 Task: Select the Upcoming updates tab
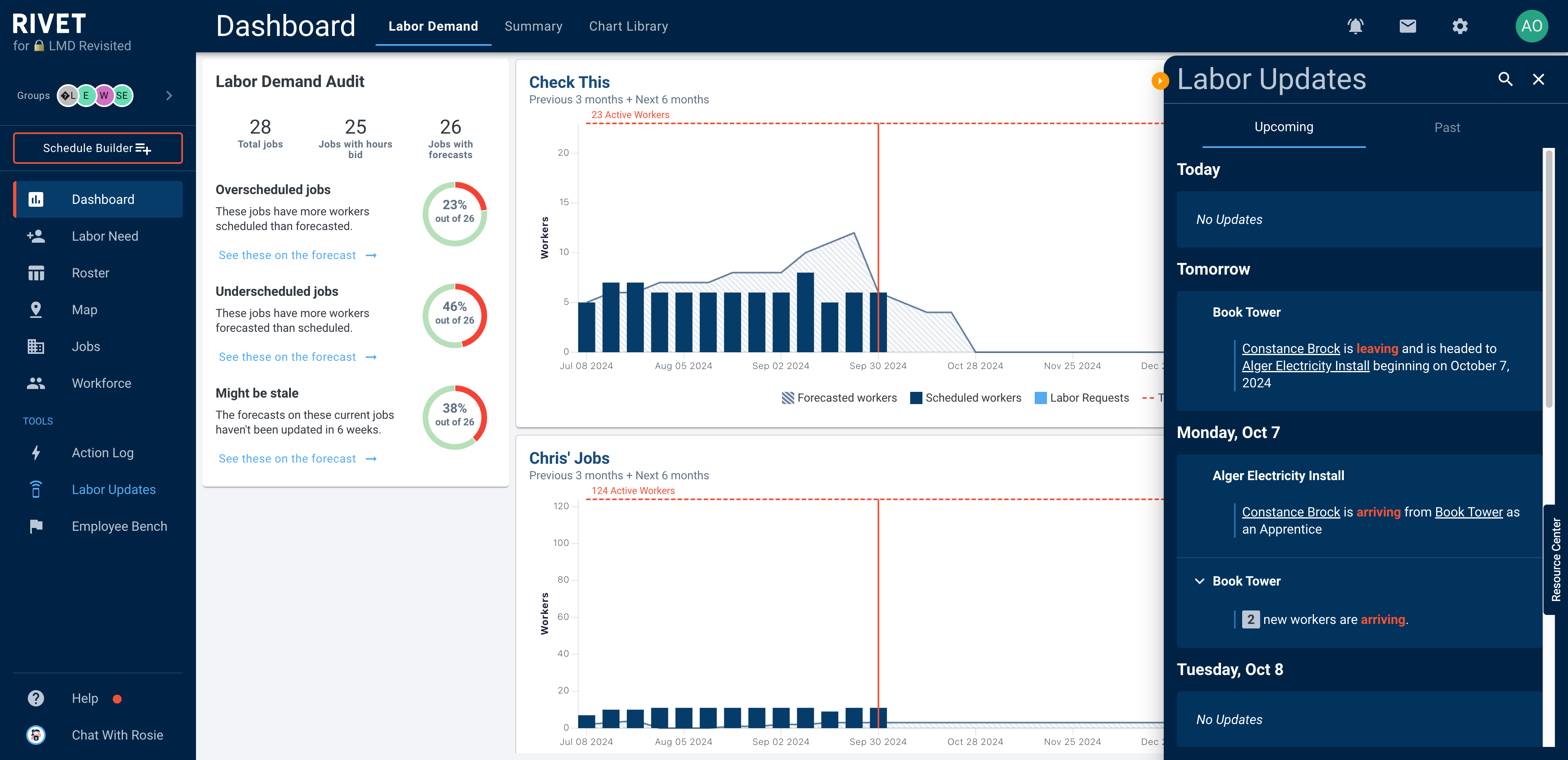1284,127
